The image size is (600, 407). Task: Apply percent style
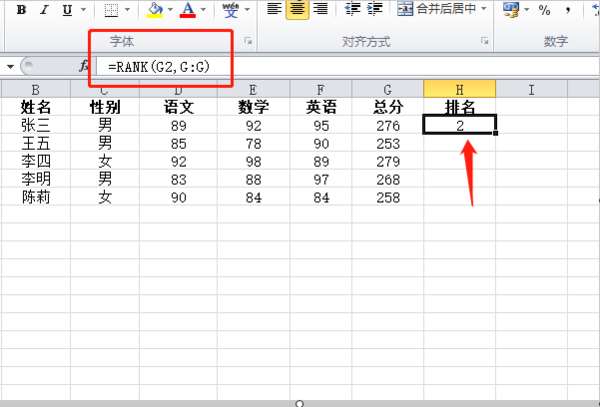coord(544,10)
